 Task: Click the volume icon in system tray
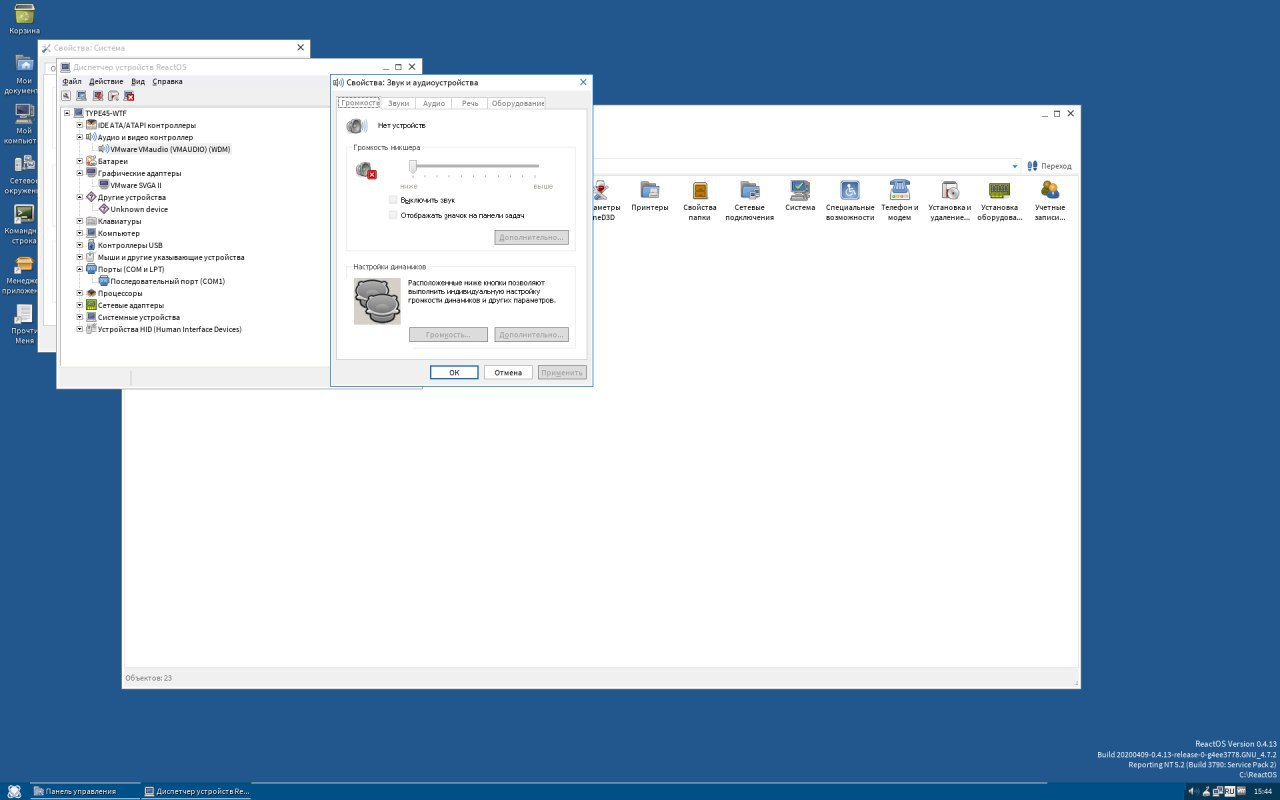1192,791
